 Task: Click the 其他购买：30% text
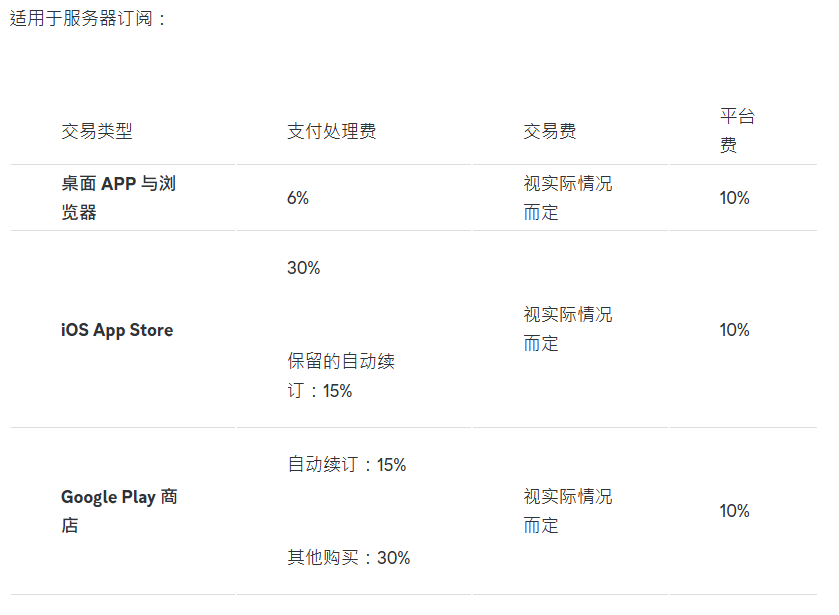[x=349, y=557]
